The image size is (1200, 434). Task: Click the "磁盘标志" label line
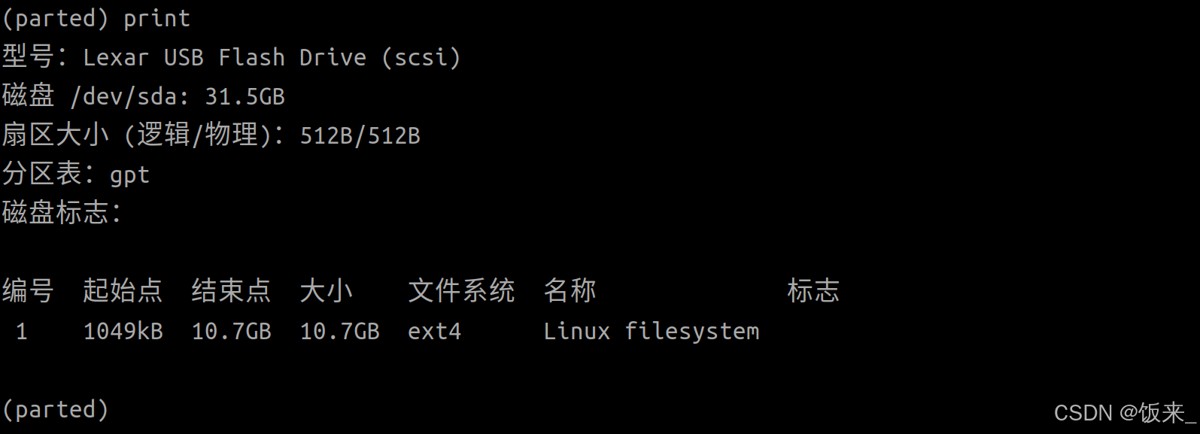(60, 212)
